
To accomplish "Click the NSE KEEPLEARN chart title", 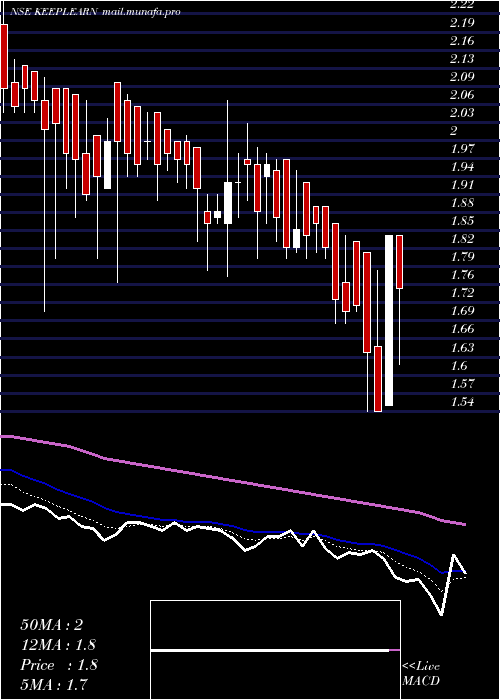I will pyautogui.click(x=52, y=12).
